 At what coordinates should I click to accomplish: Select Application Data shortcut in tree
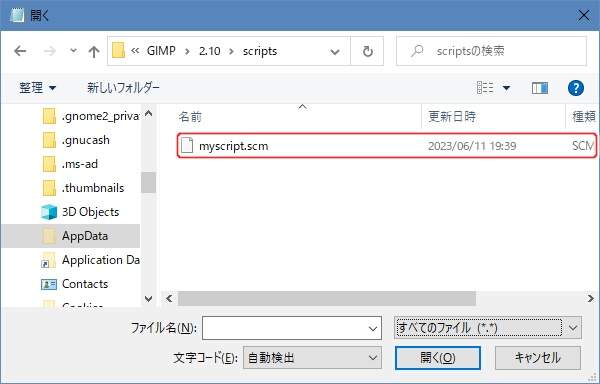coord(90,260)
